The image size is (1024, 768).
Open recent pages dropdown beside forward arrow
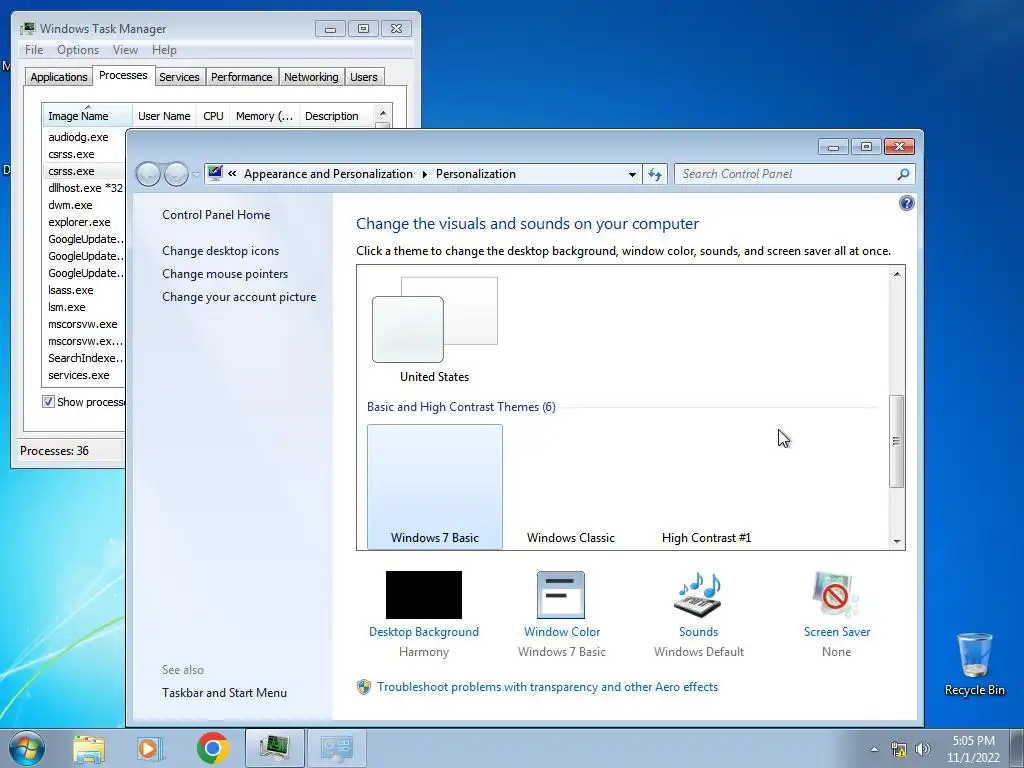[196, 174]
